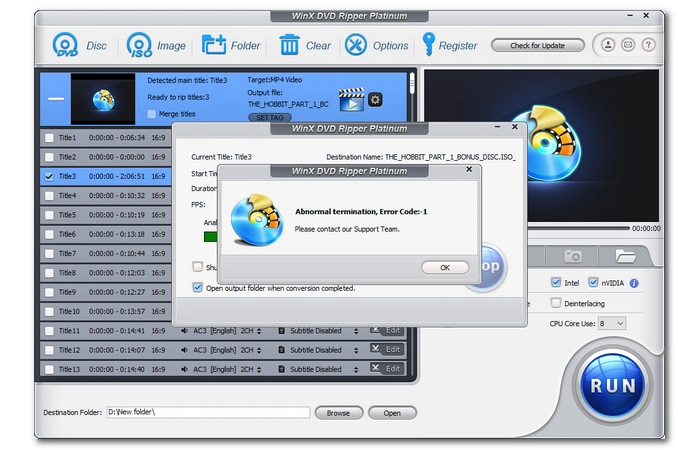The image size is (700, 450).
Task: Click the SET TAG button
Action: pos(270,117)
